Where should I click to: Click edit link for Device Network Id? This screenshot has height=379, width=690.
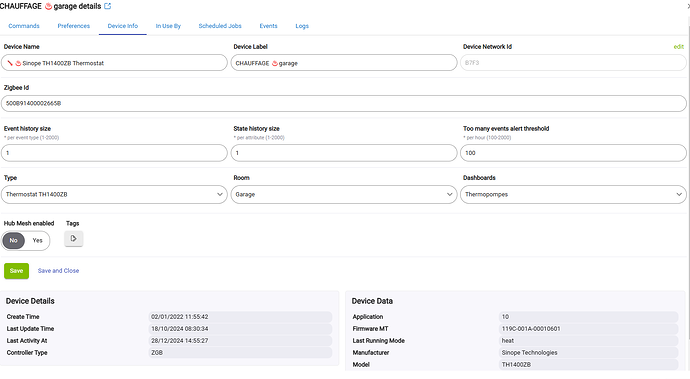point(679,47)
